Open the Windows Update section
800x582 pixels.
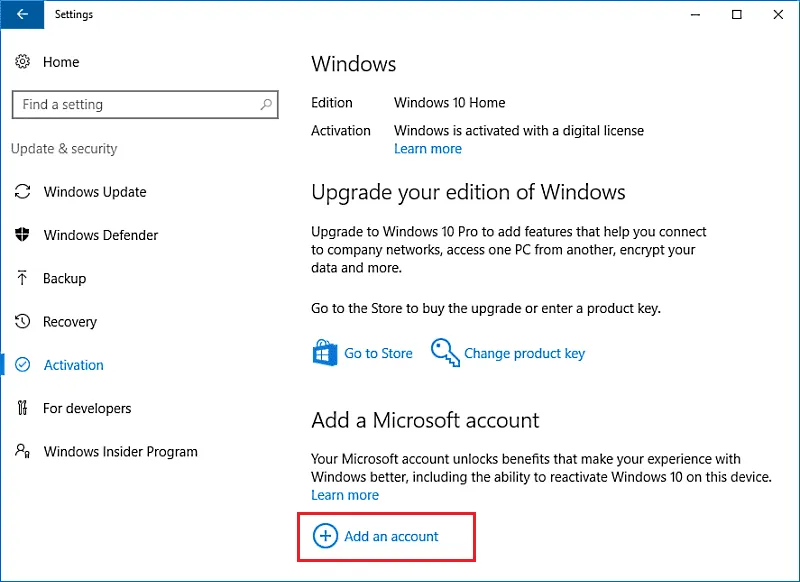point(95,192)
